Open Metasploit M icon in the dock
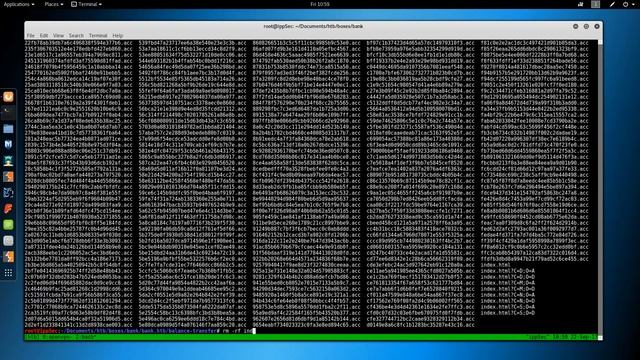Image resolution: width=640 pixels, height=360 pixels. pos(8,144)
